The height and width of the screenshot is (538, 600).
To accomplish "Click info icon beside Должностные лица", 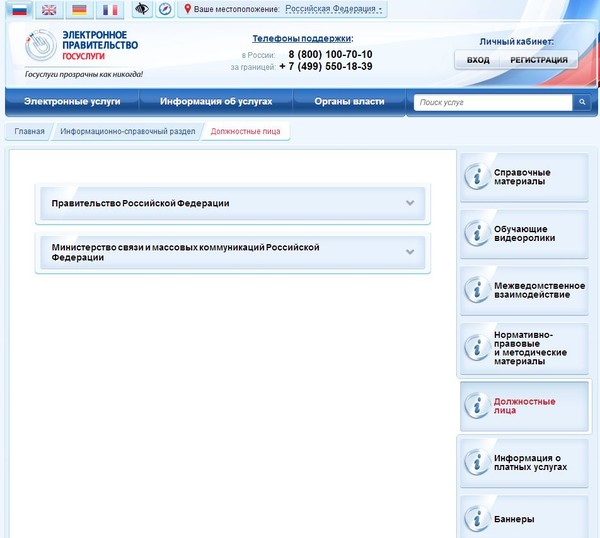I will 476,405.
